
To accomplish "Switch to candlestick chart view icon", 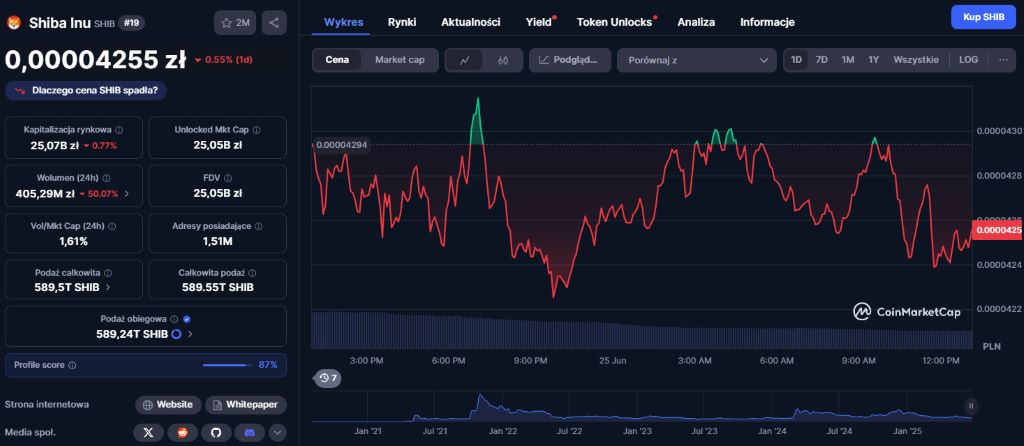I will click(502, 60).
